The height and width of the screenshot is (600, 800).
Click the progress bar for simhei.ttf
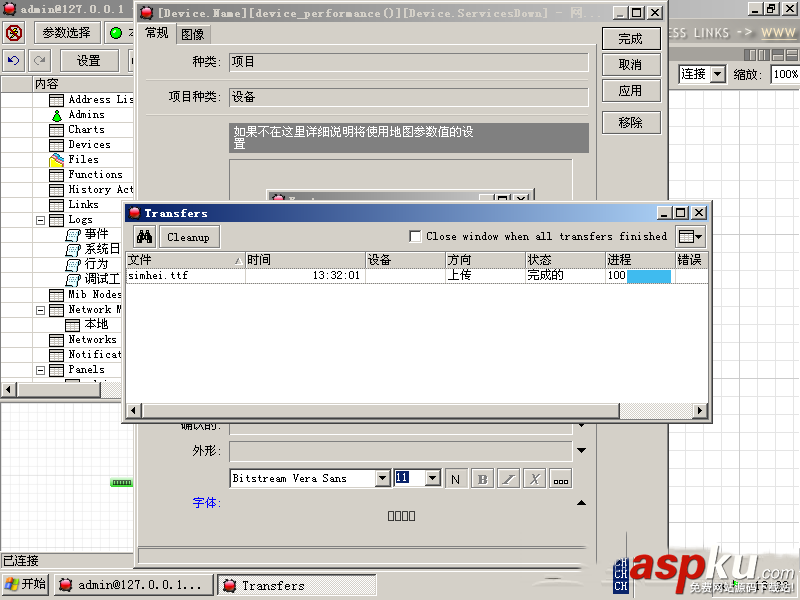(x=648, y=276)
